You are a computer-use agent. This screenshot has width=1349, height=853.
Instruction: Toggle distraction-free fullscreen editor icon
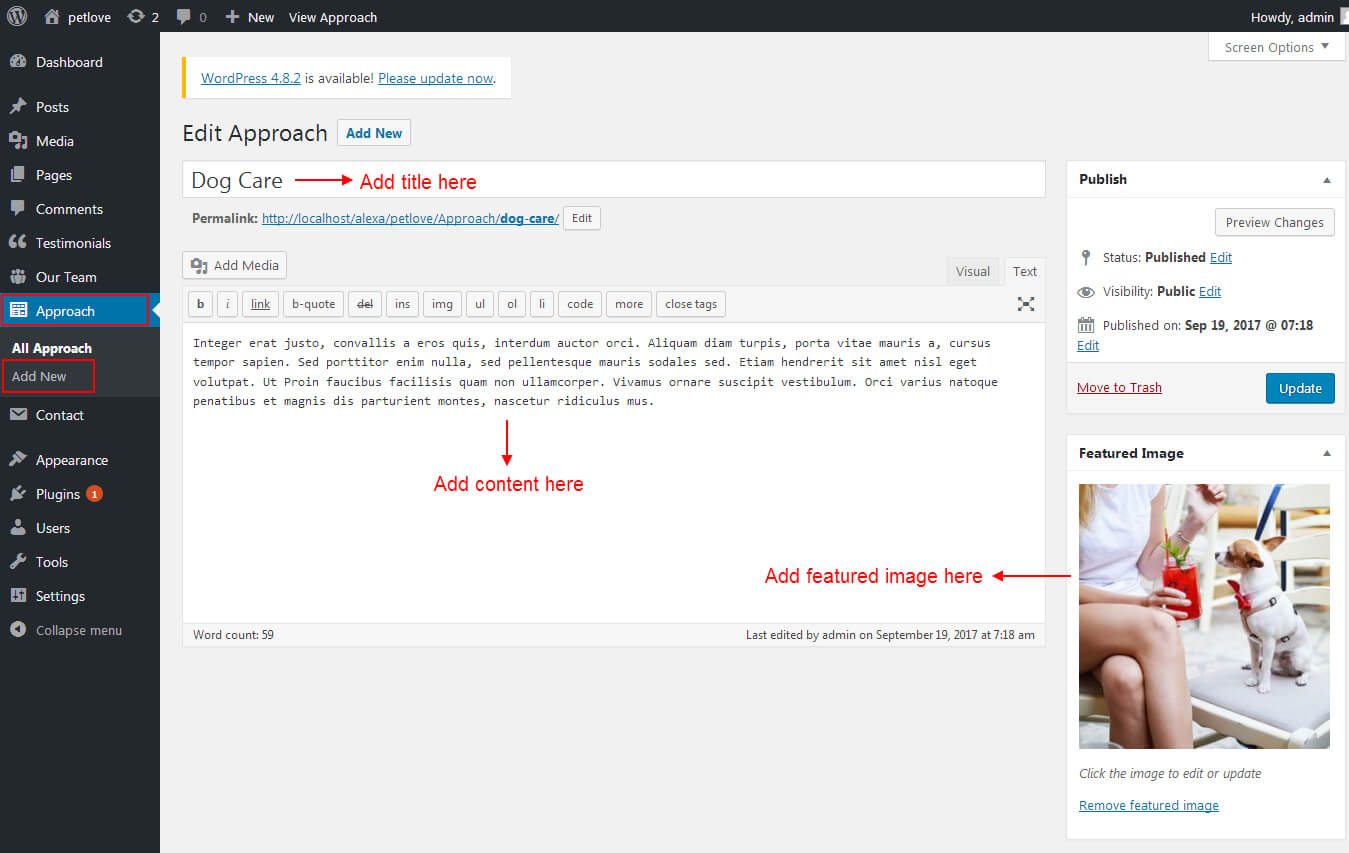1026,304
